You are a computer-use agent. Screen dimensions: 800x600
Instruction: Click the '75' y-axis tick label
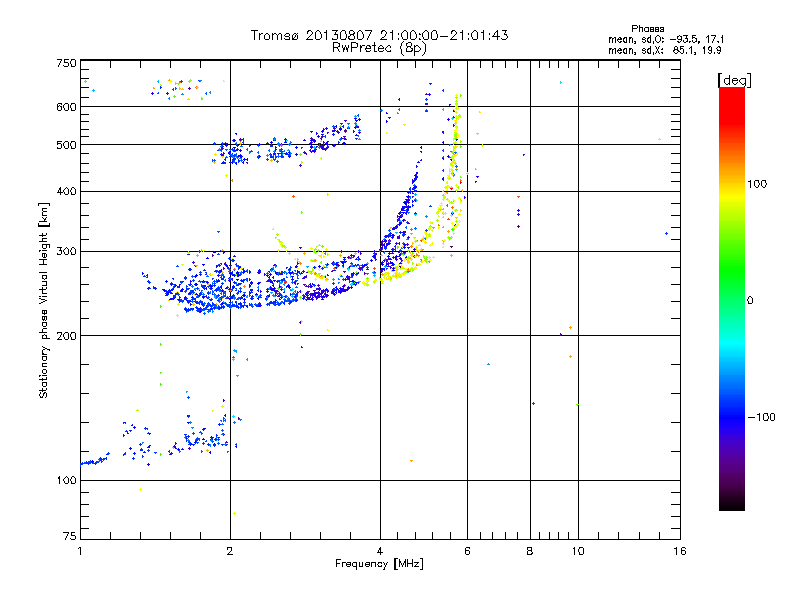70,536
